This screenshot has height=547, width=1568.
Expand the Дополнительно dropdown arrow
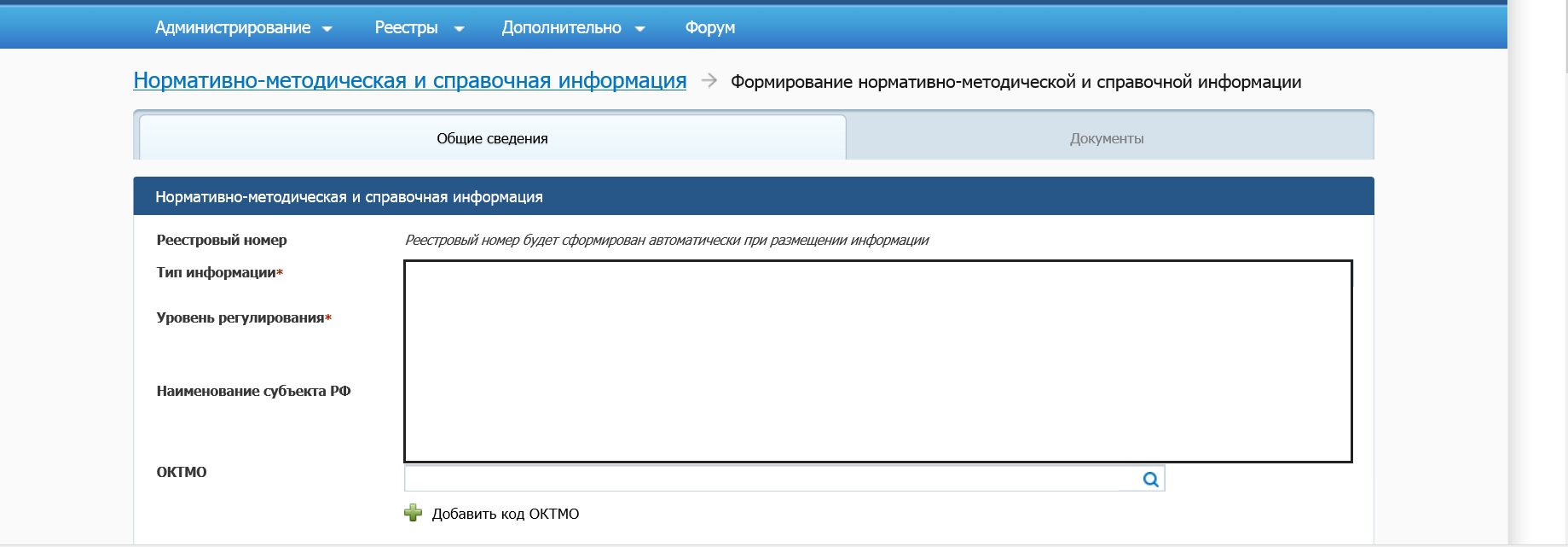pos(640,29)
